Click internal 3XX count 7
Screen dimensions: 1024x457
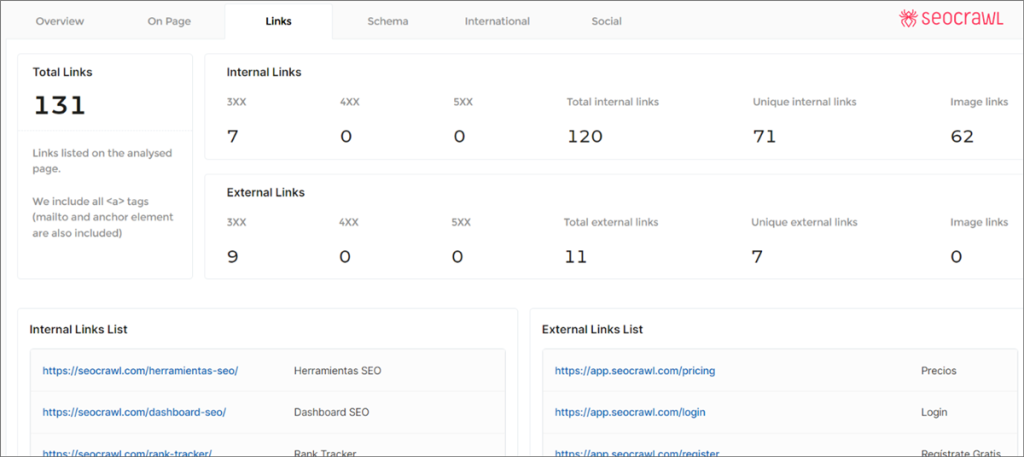[232, 136]
